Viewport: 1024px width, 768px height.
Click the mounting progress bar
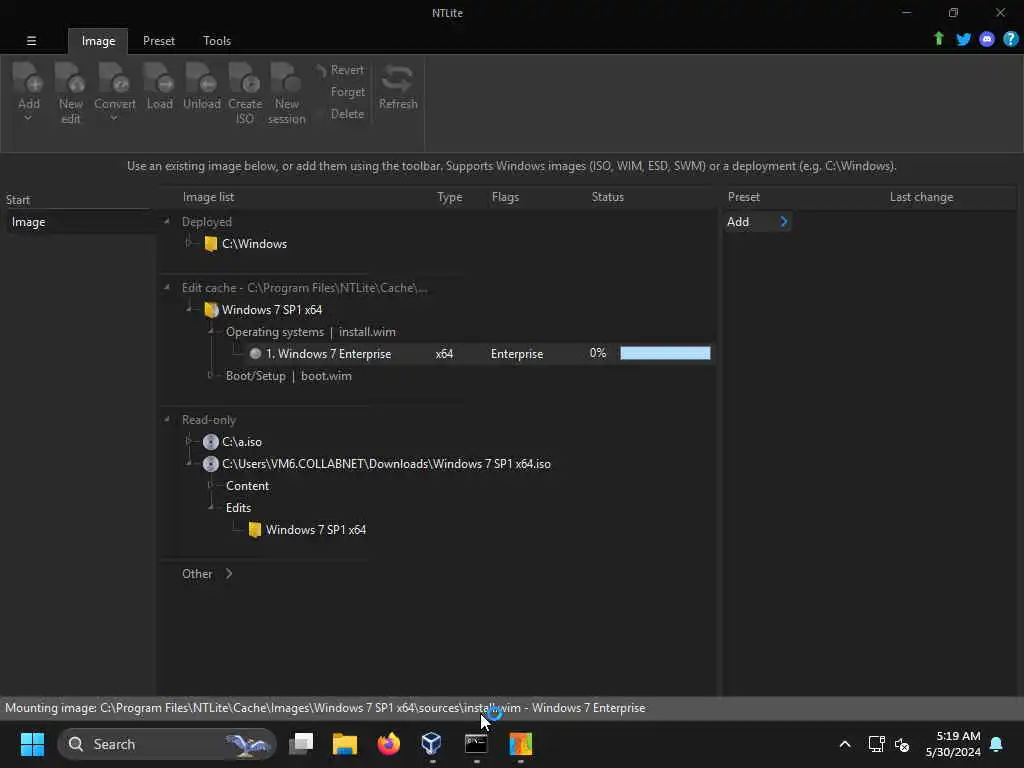click(x=665, y=353)
